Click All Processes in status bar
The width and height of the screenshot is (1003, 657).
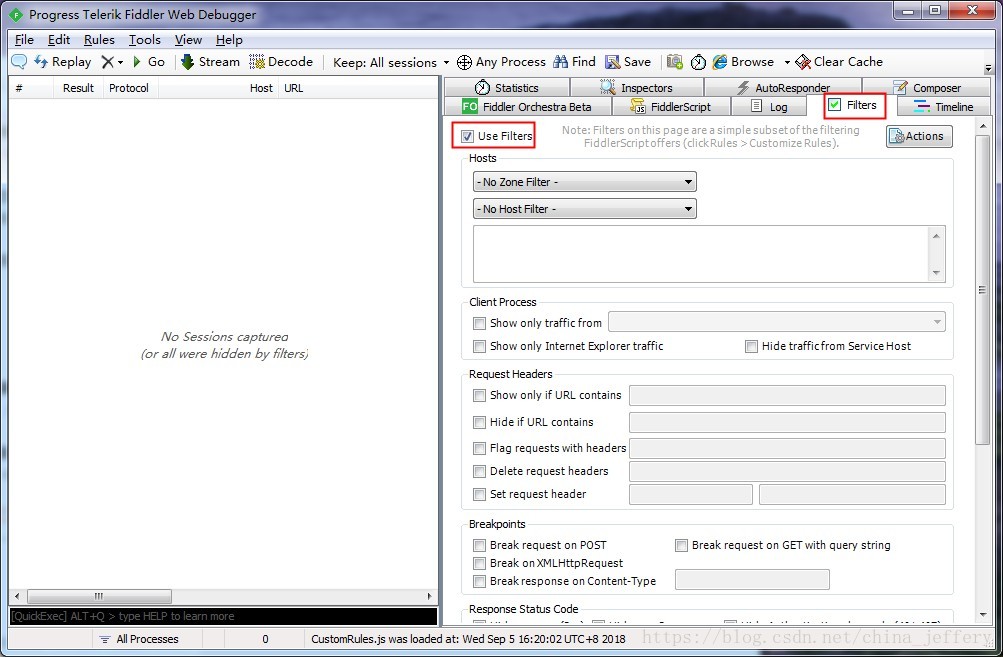click(139, 639)
